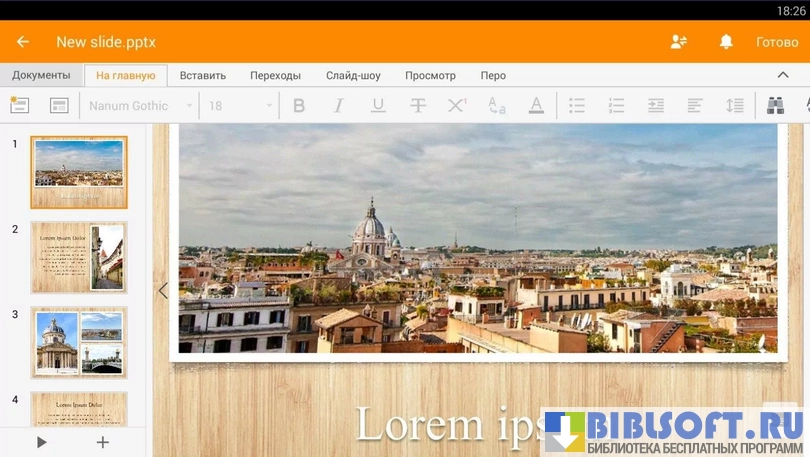Toggle italic formatting

[x=338, y=105]
